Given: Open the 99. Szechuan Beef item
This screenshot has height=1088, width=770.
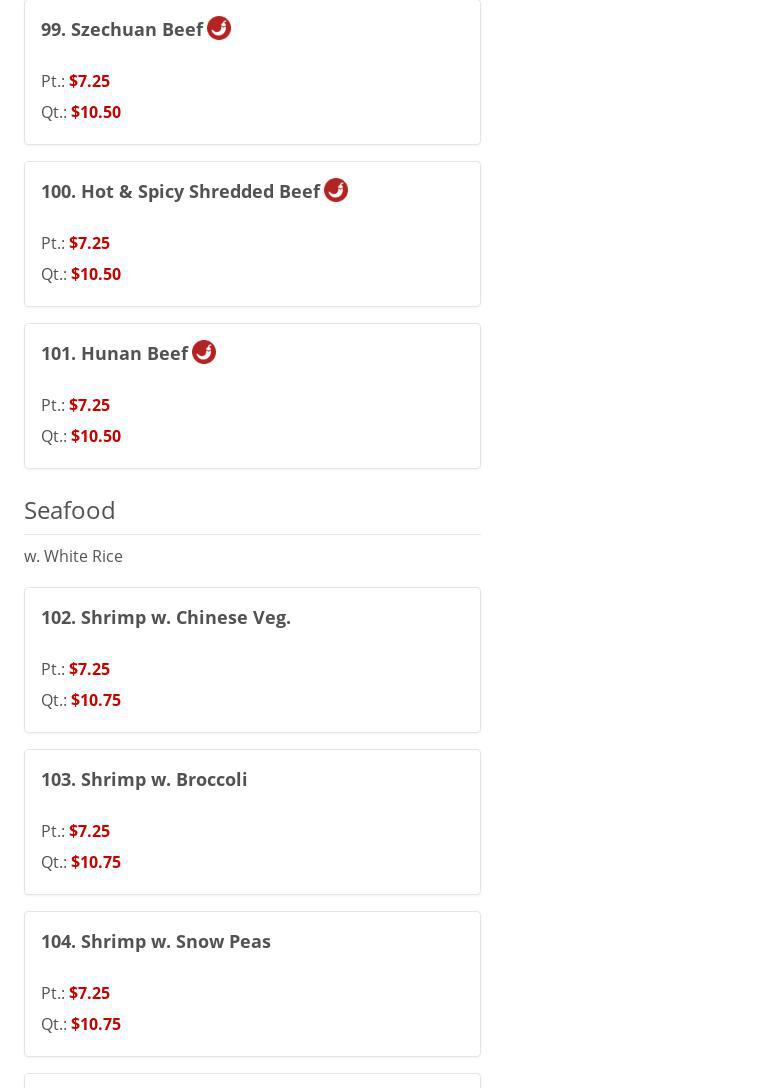Looking at the screenshot, I should [x=122, y=29].
